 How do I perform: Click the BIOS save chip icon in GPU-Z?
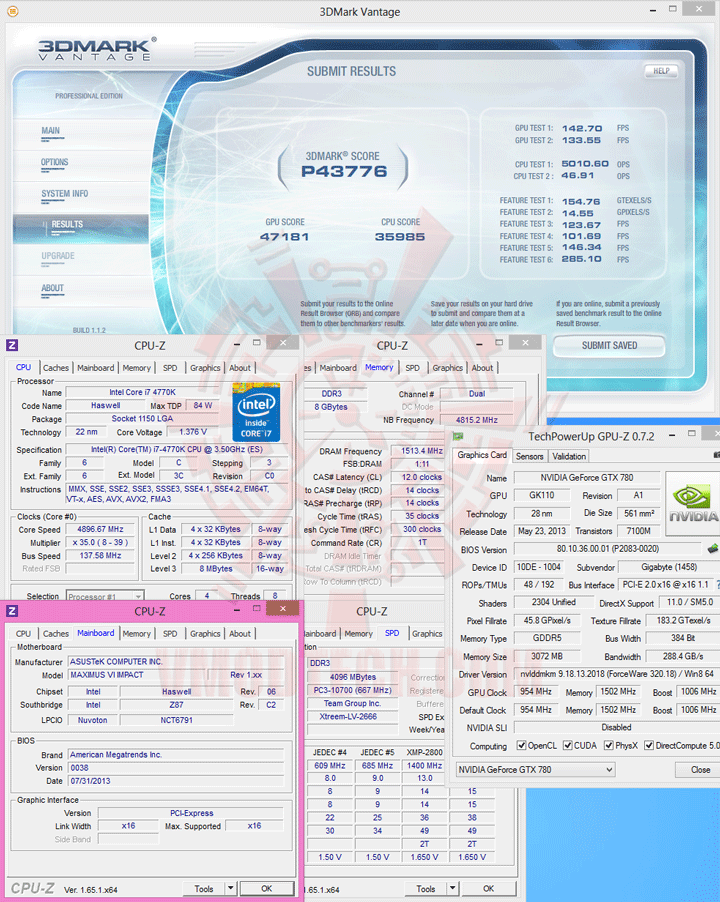[x=713, y=549]
